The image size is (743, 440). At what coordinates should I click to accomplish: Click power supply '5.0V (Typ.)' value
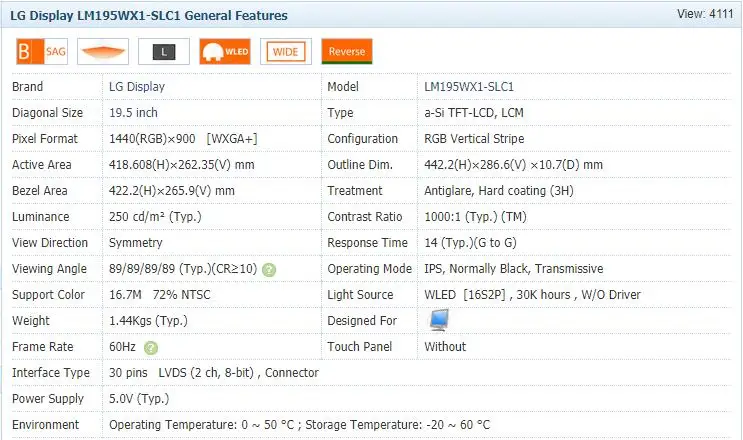pos(139,399)
